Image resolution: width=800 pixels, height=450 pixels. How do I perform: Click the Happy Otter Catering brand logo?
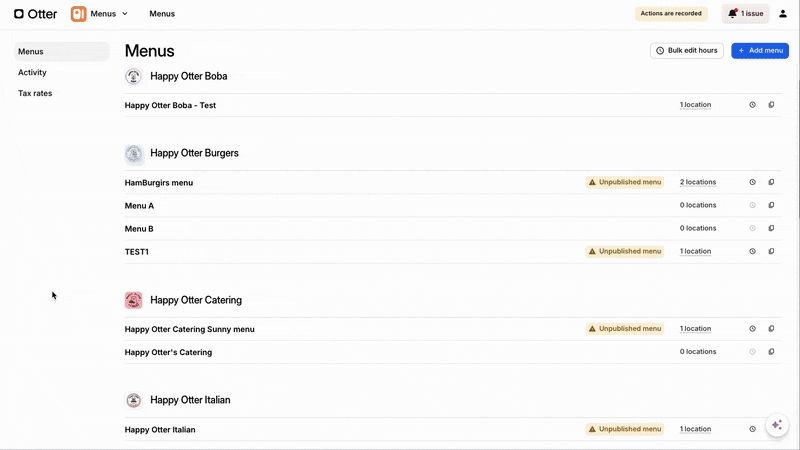[133, 300]
